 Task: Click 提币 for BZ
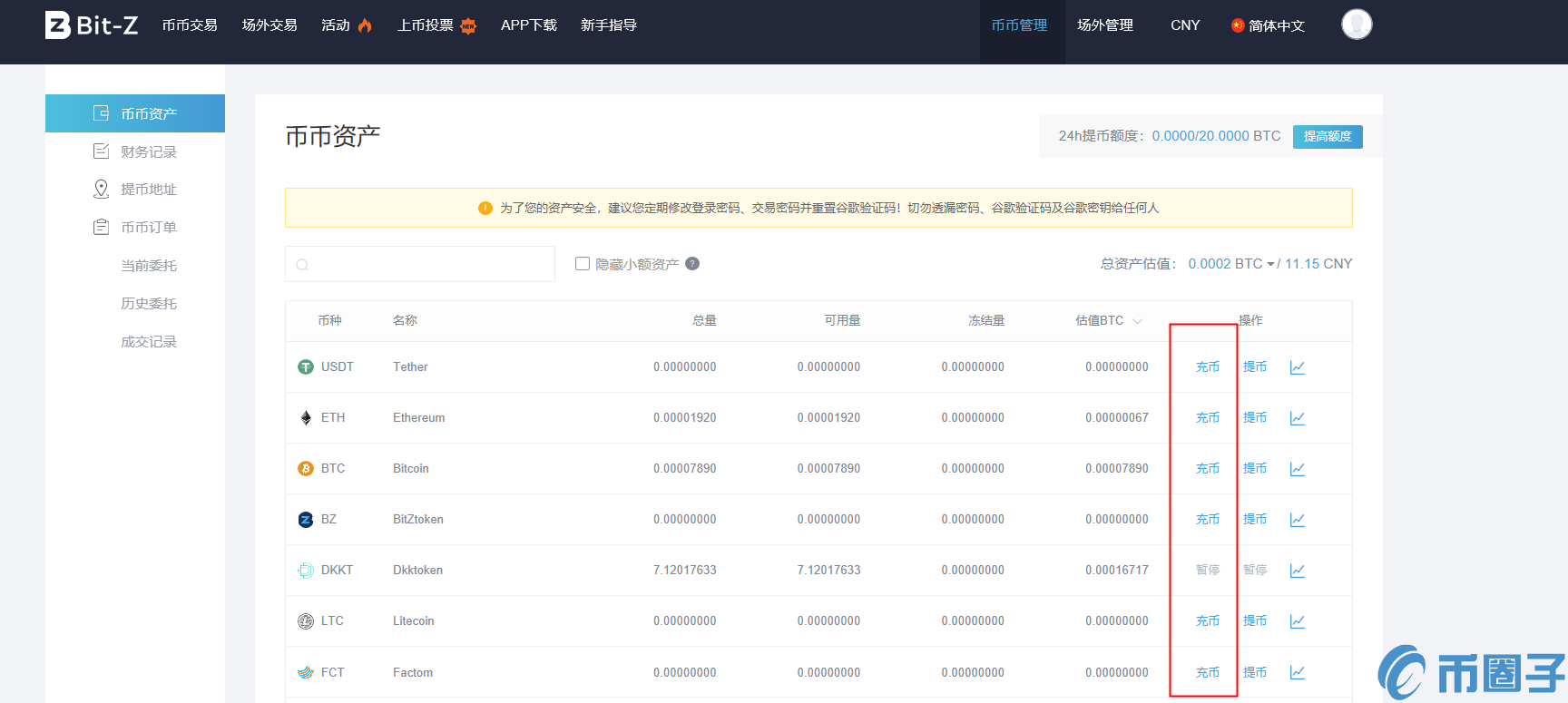click(x=1255, y=520)
